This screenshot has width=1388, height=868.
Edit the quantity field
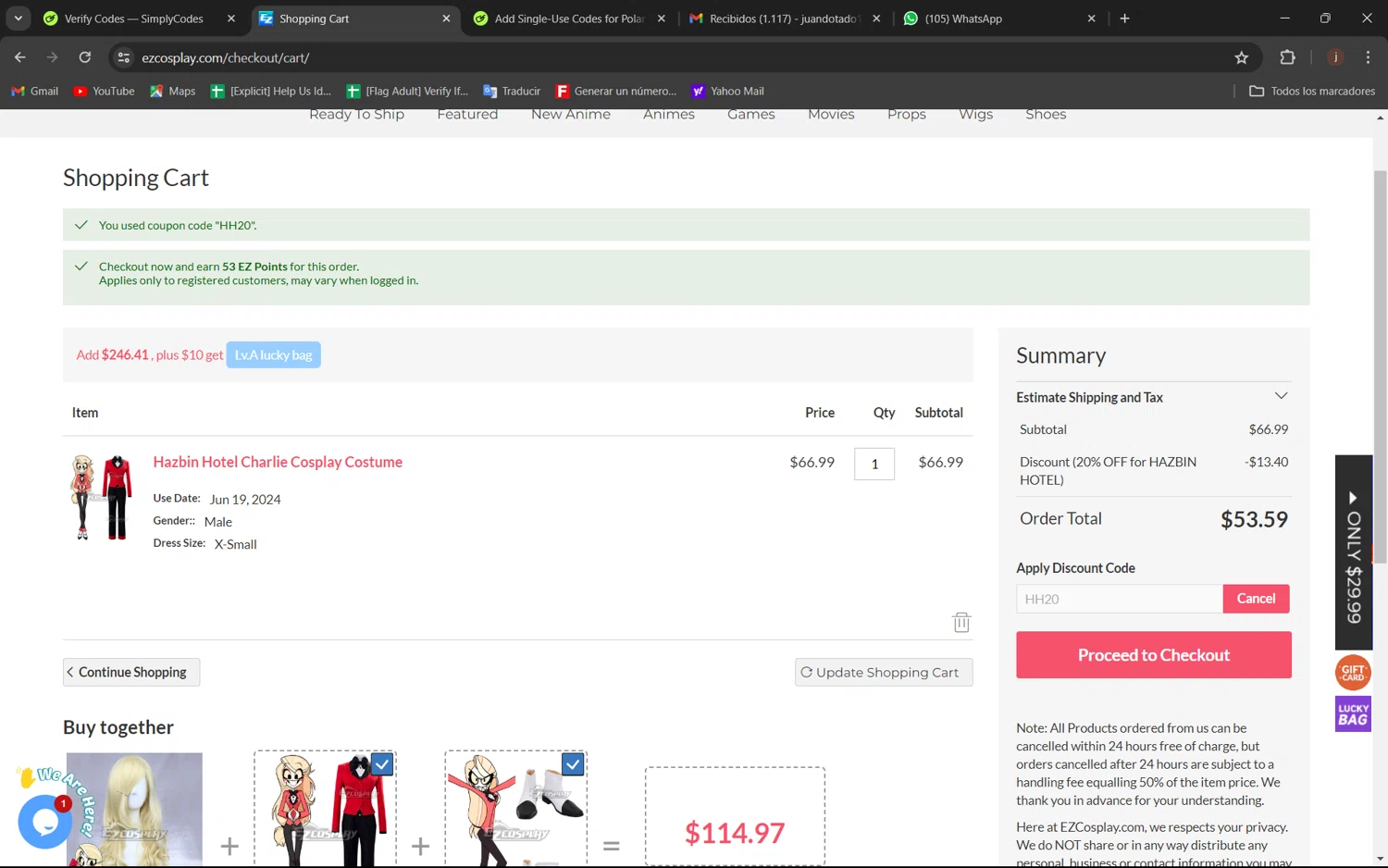pos(874,464)
